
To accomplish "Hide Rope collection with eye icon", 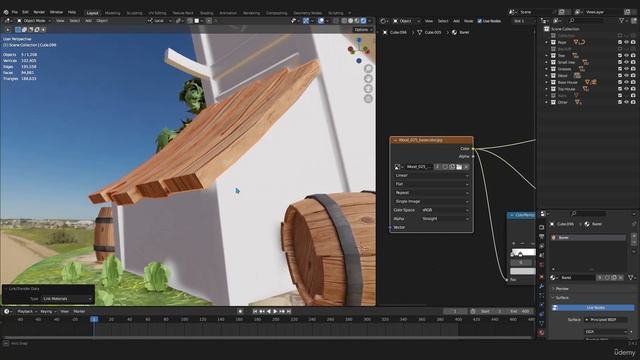I will click(x=627, y=42).
